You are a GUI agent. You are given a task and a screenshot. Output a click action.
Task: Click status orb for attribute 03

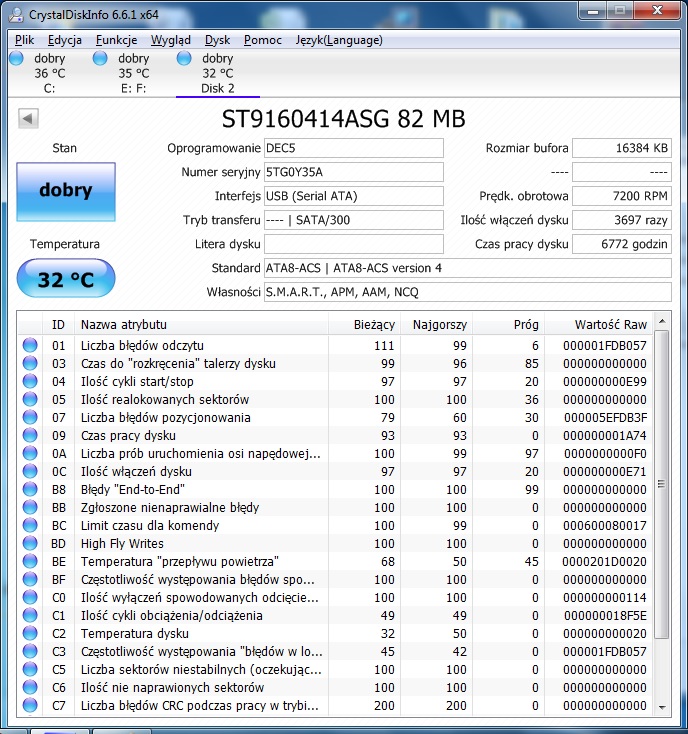coord(30,363)
